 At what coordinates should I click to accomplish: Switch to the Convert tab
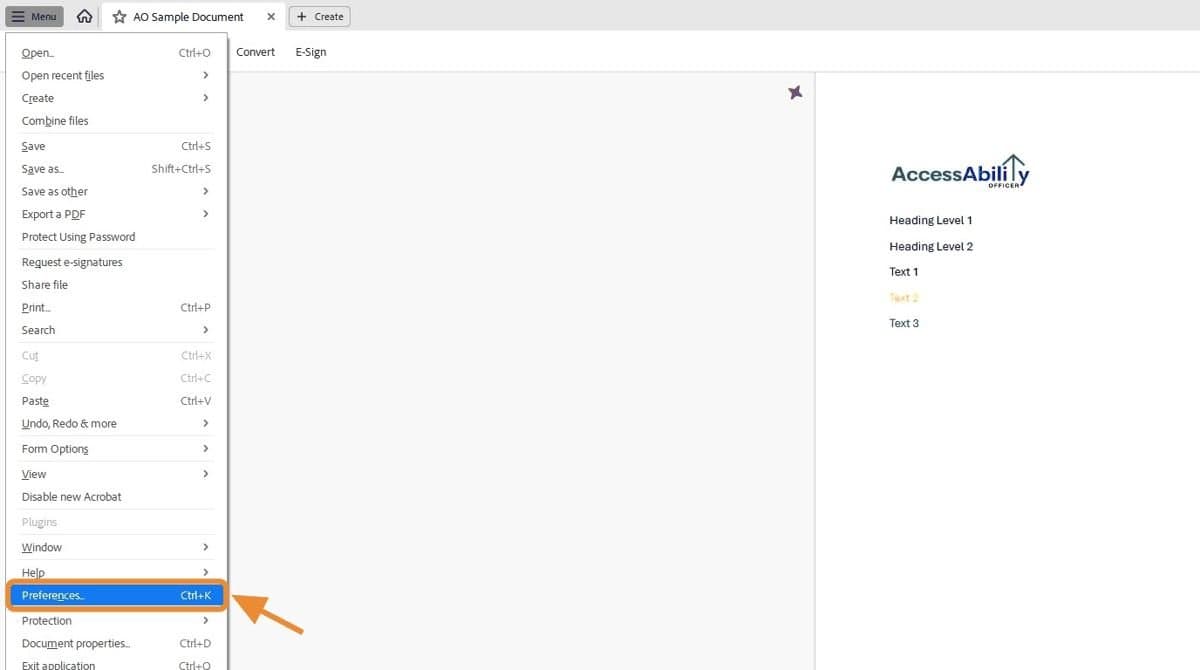click(x=255, y=51)
